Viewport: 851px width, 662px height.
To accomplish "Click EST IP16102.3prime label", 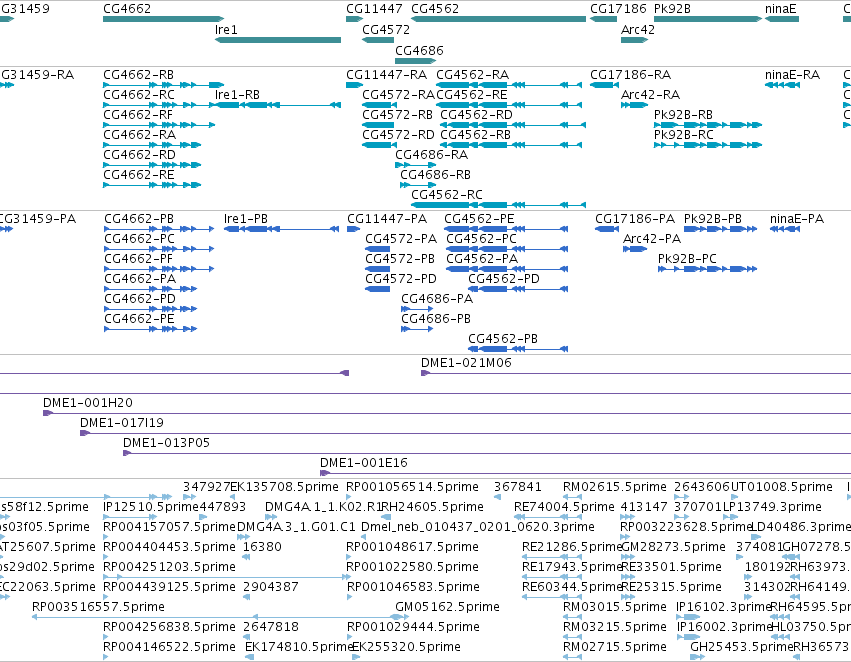I will (x=723, y=607).
